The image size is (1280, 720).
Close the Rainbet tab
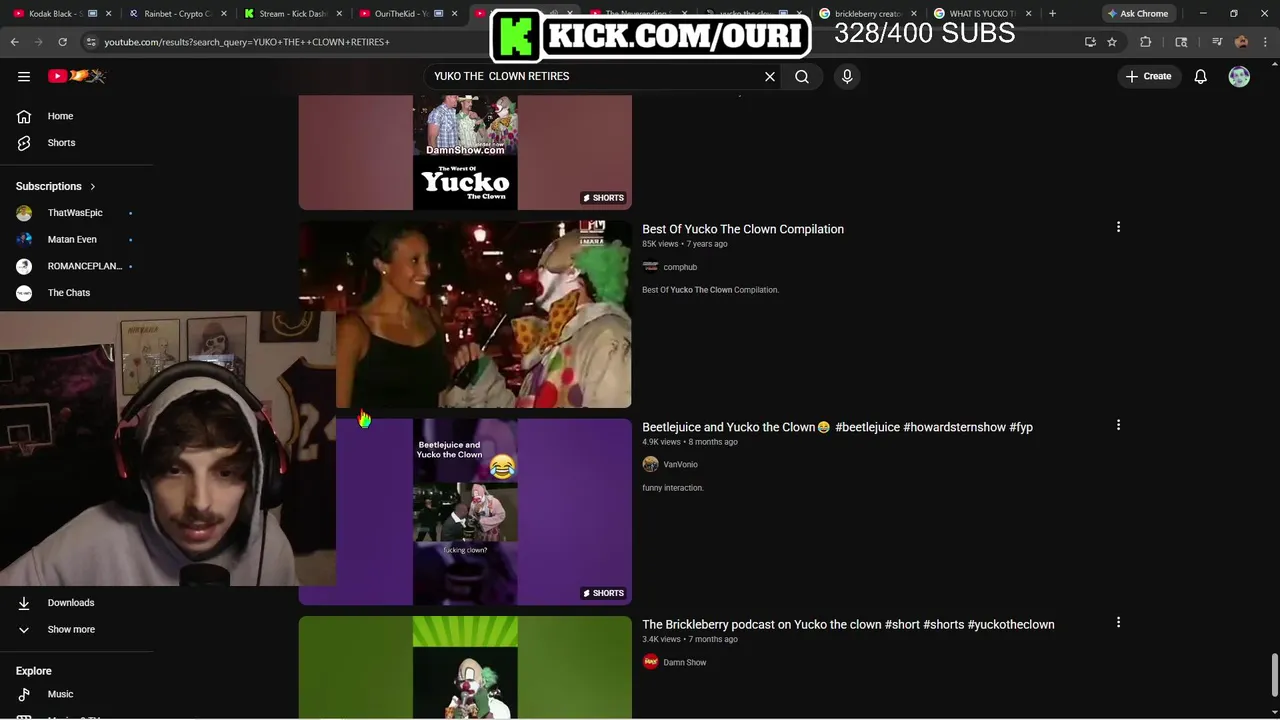point(223,14)
